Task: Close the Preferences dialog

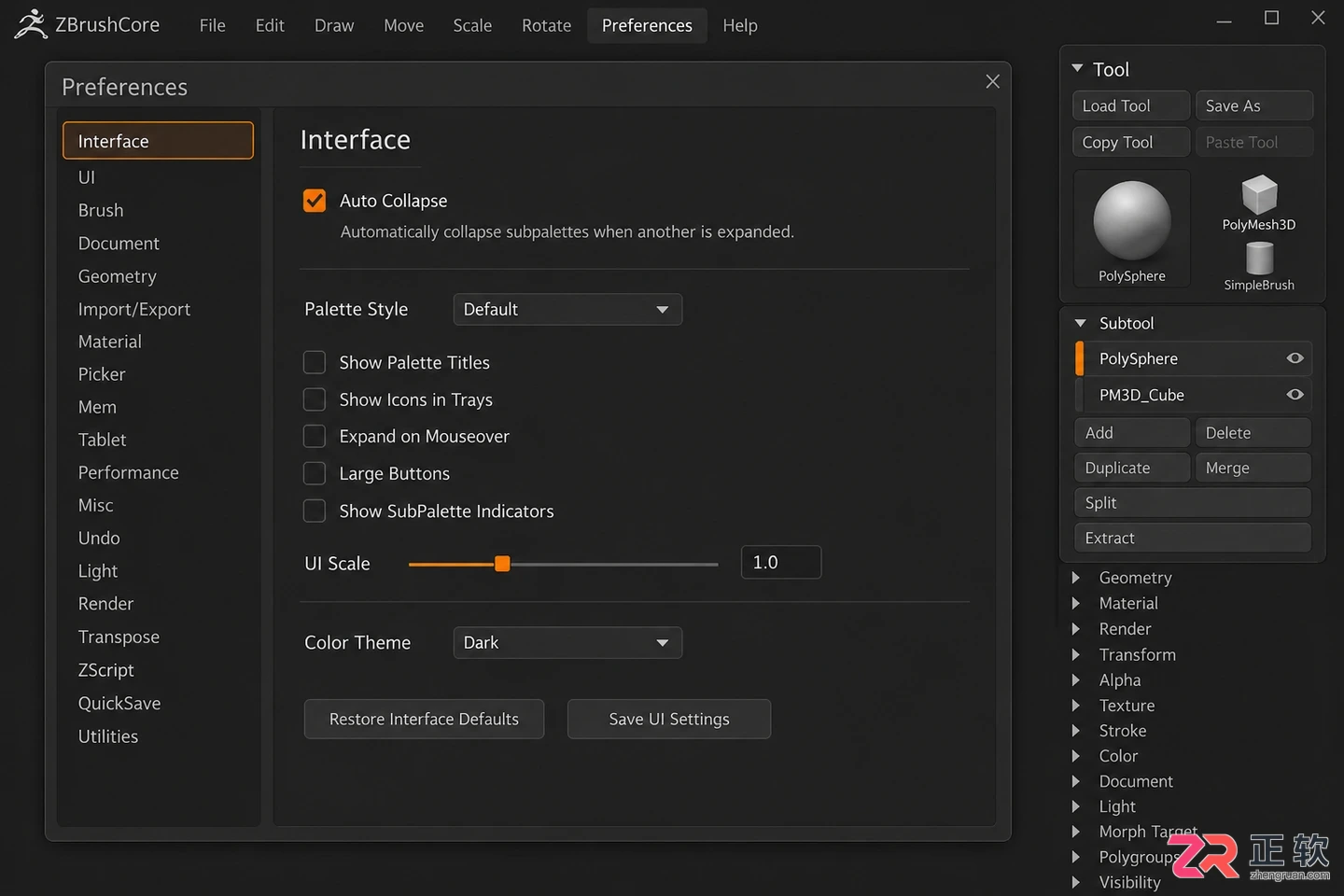Action: [992, 81]
